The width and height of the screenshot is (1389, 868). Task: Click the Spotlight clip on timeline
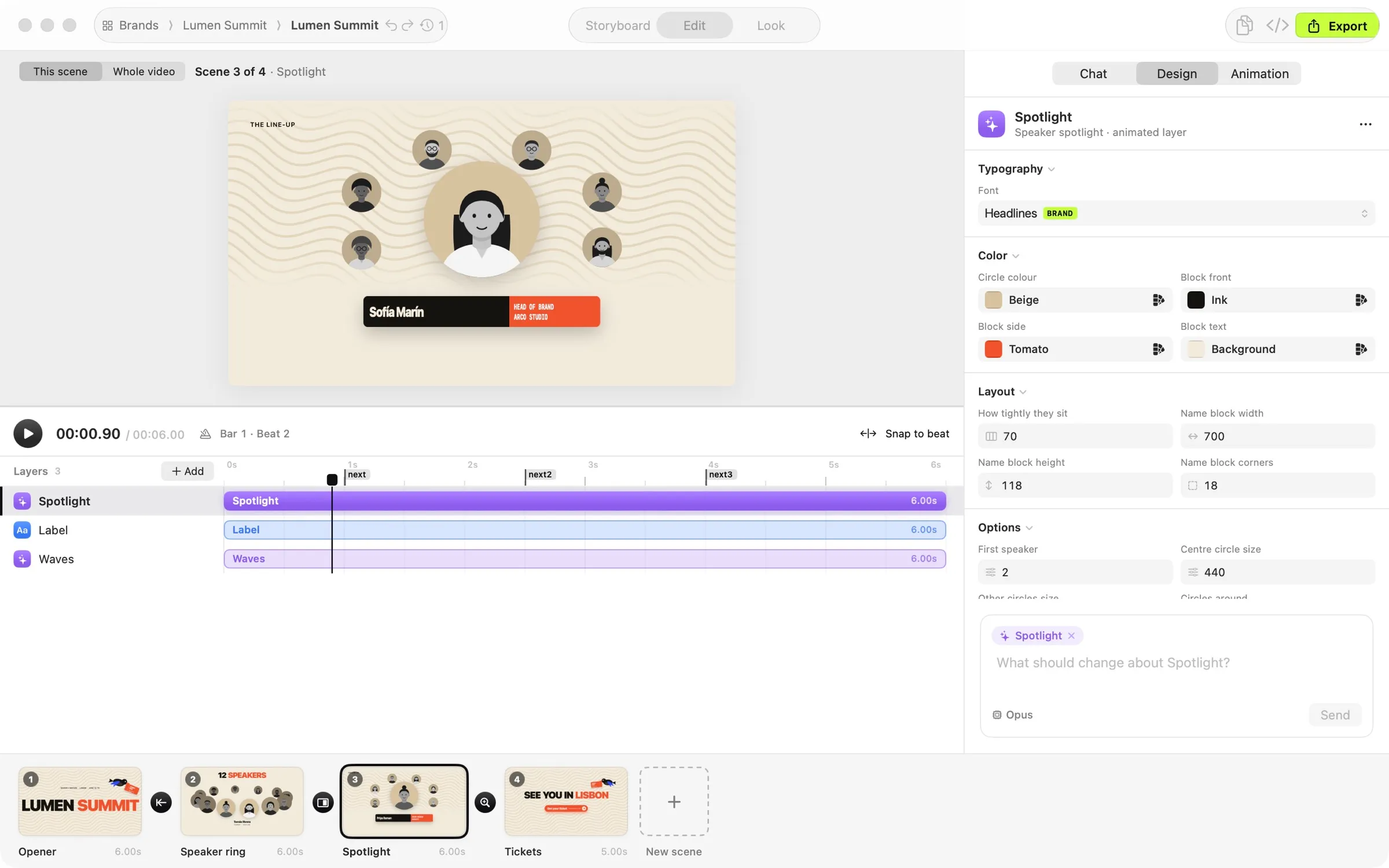coord(585,501)
